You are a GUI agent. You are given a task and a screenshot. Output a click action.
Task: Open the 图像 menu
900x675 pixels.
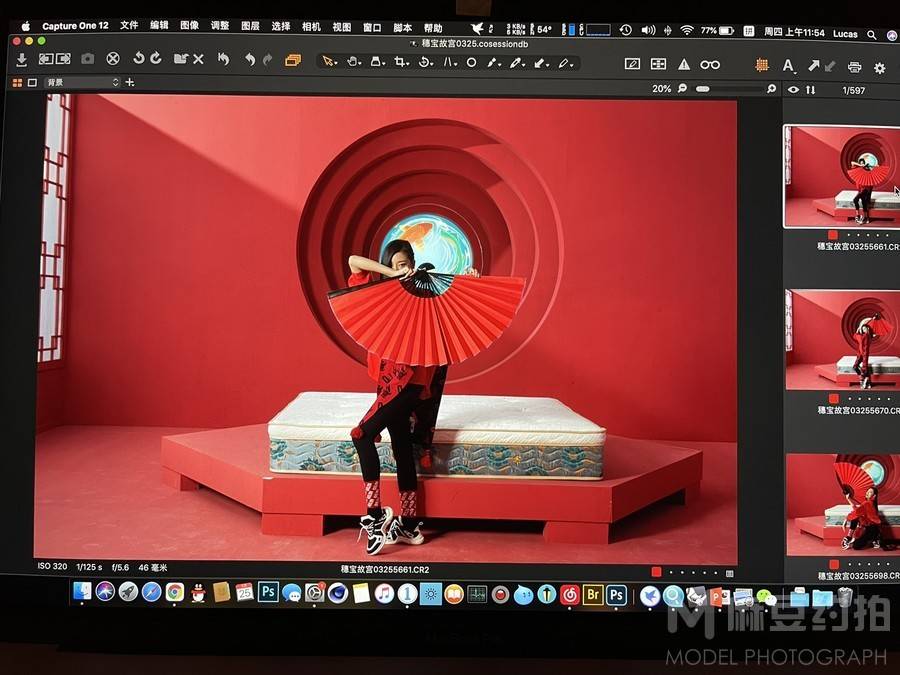point(189,25)
